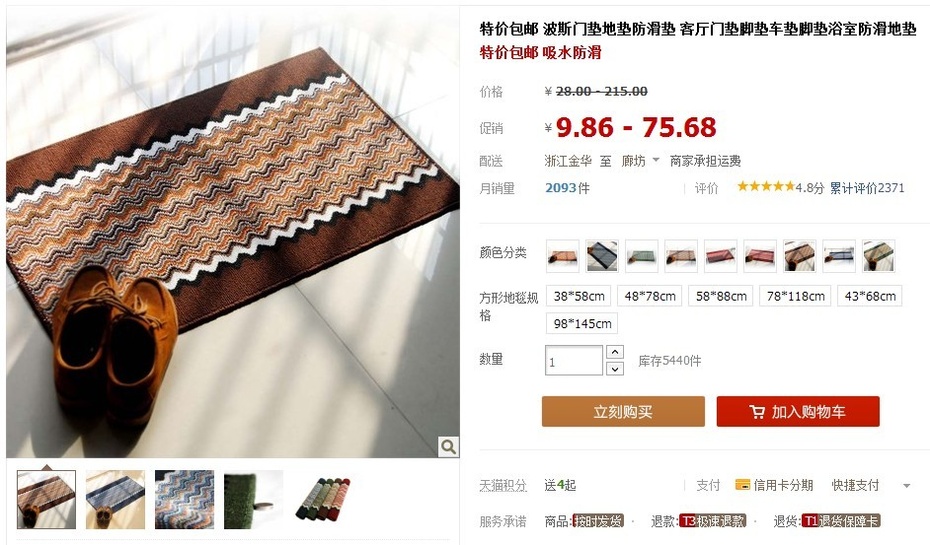Click the magnifier icon on product image

click(x=448, y=446)
